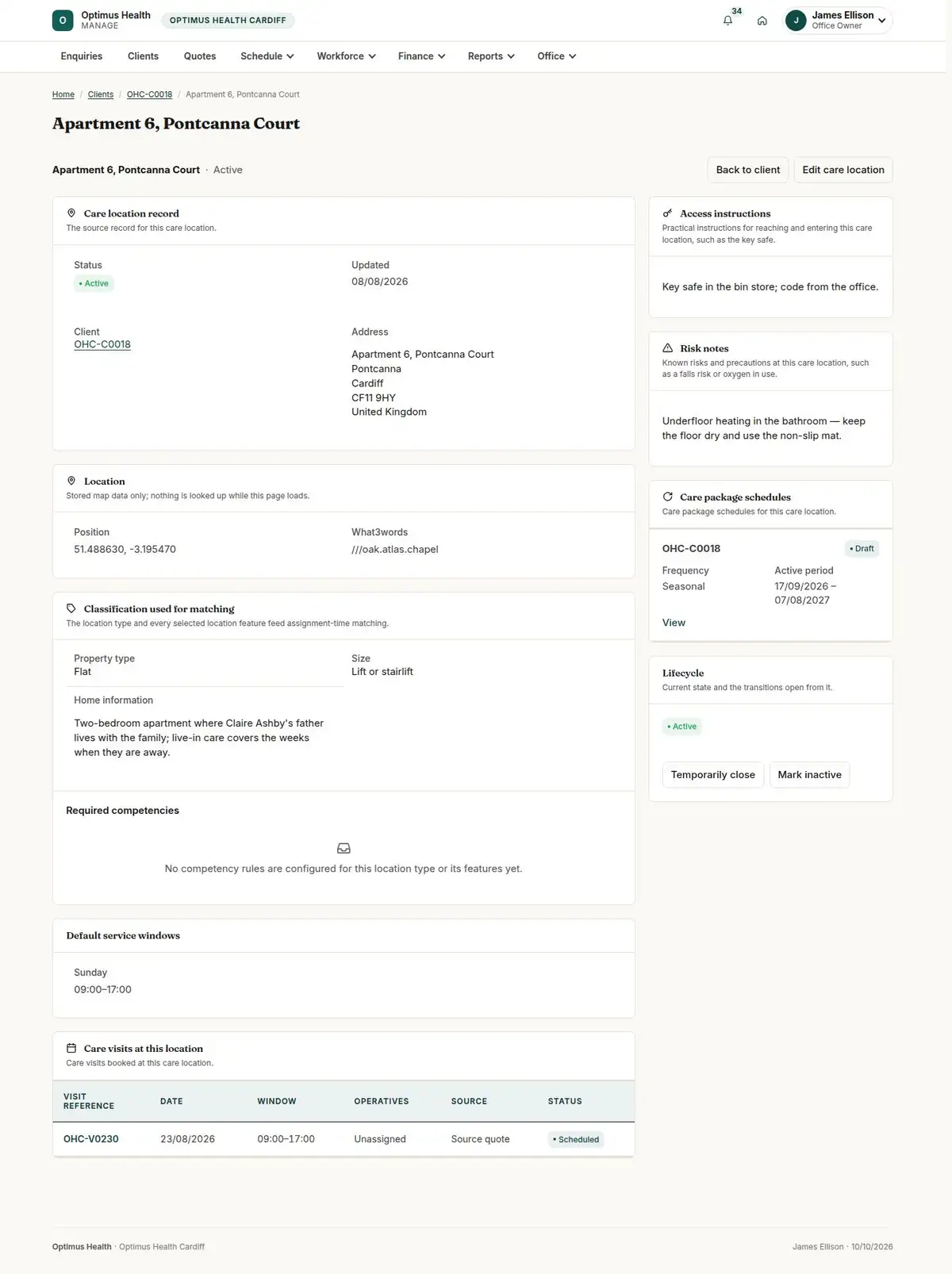Click the Access instructions key icon
Screen dimensions: 952x1274
pos(668,213)
